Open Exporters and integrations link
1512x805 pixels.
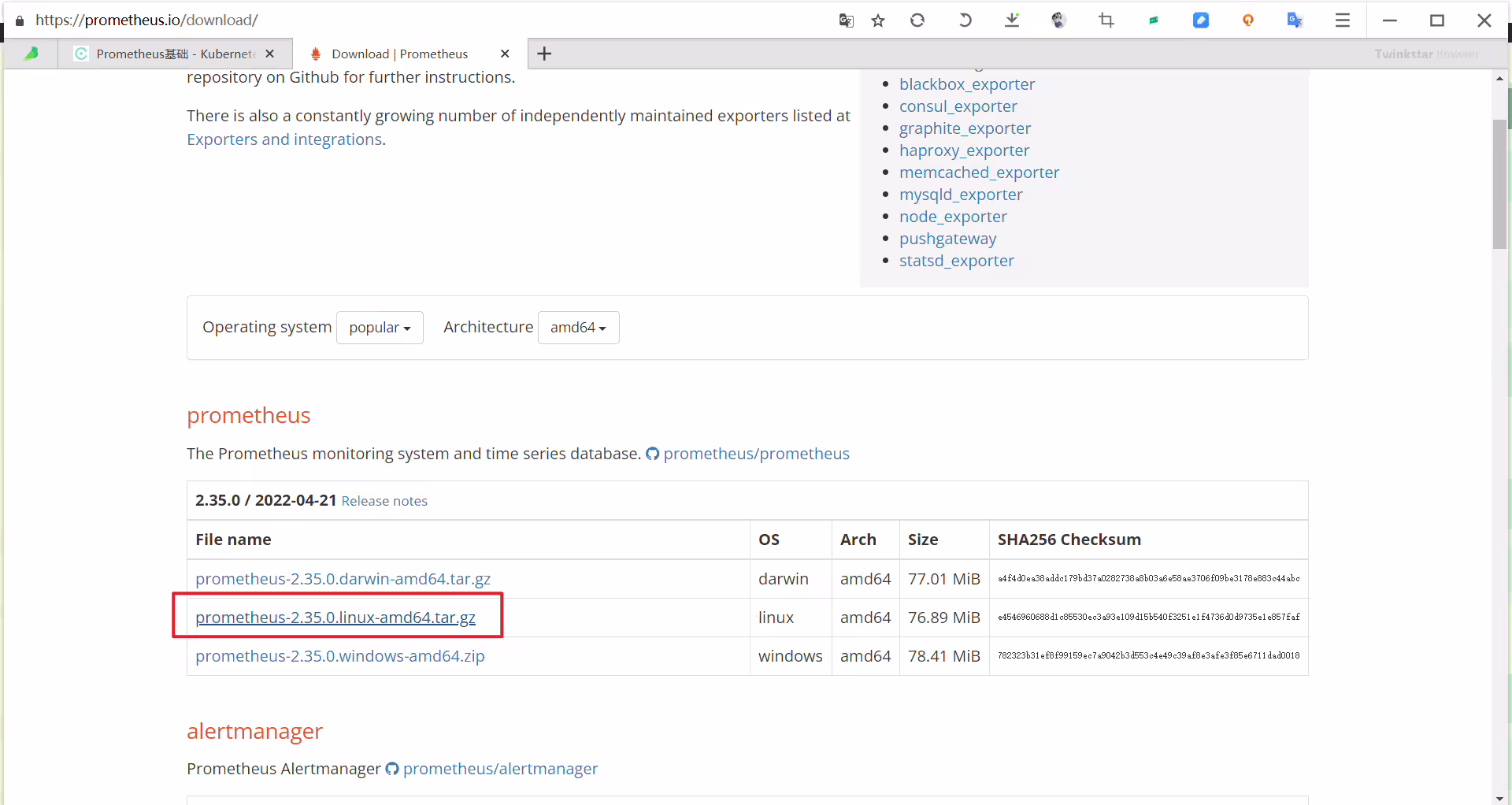pyautogui.click(x=284, y=139)
